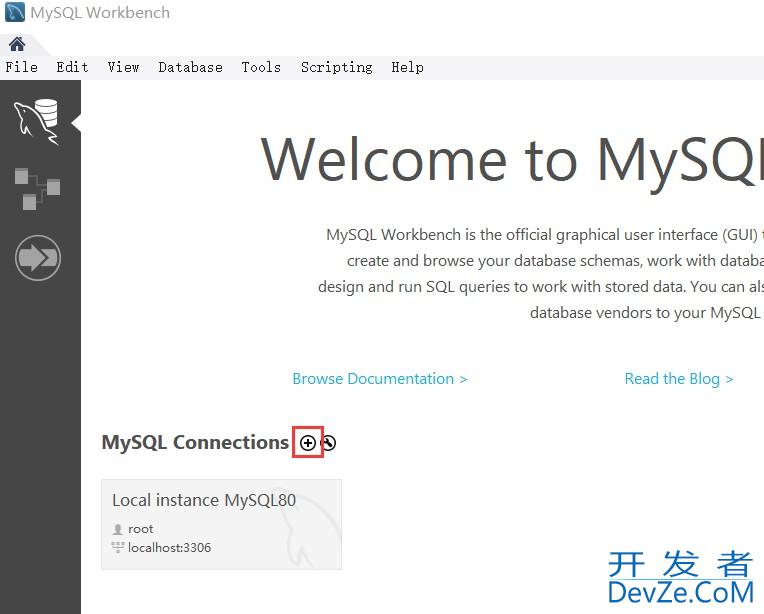Select the dolphin connections sidebar icon

[x=37, y=122]
